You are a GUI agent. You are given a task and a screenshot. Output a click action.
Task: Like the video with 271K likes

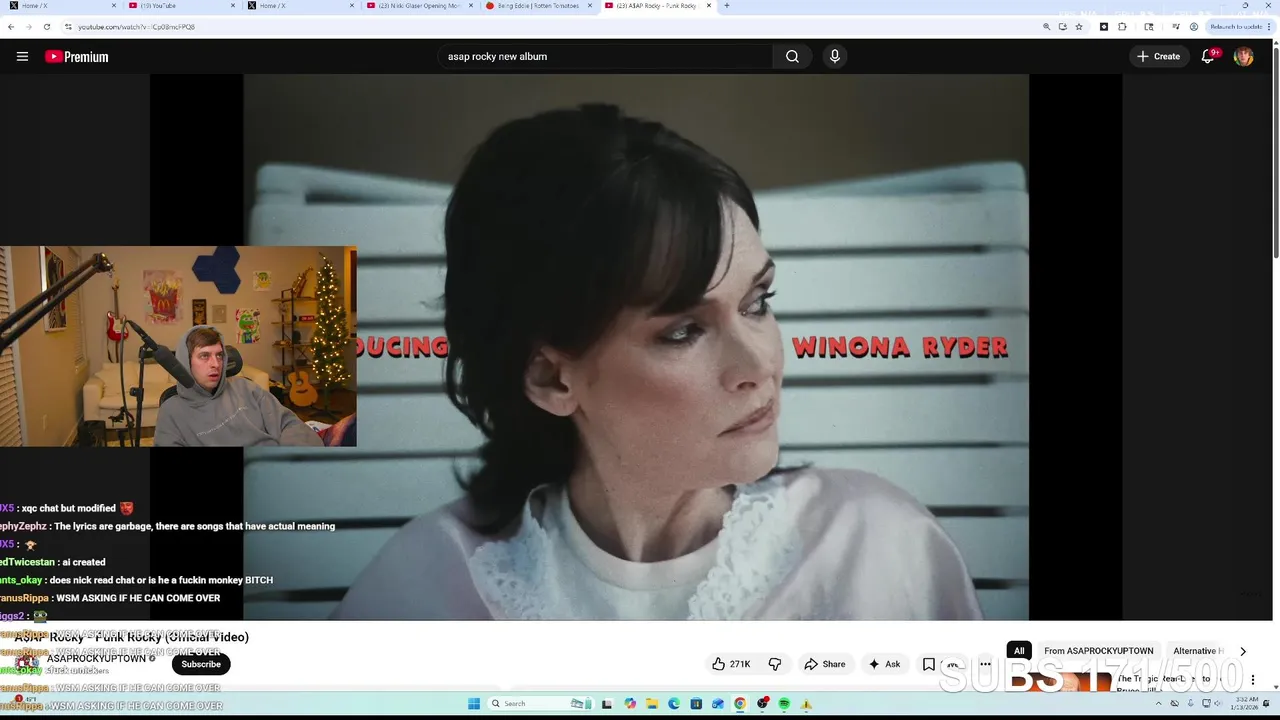click(730, 664)
